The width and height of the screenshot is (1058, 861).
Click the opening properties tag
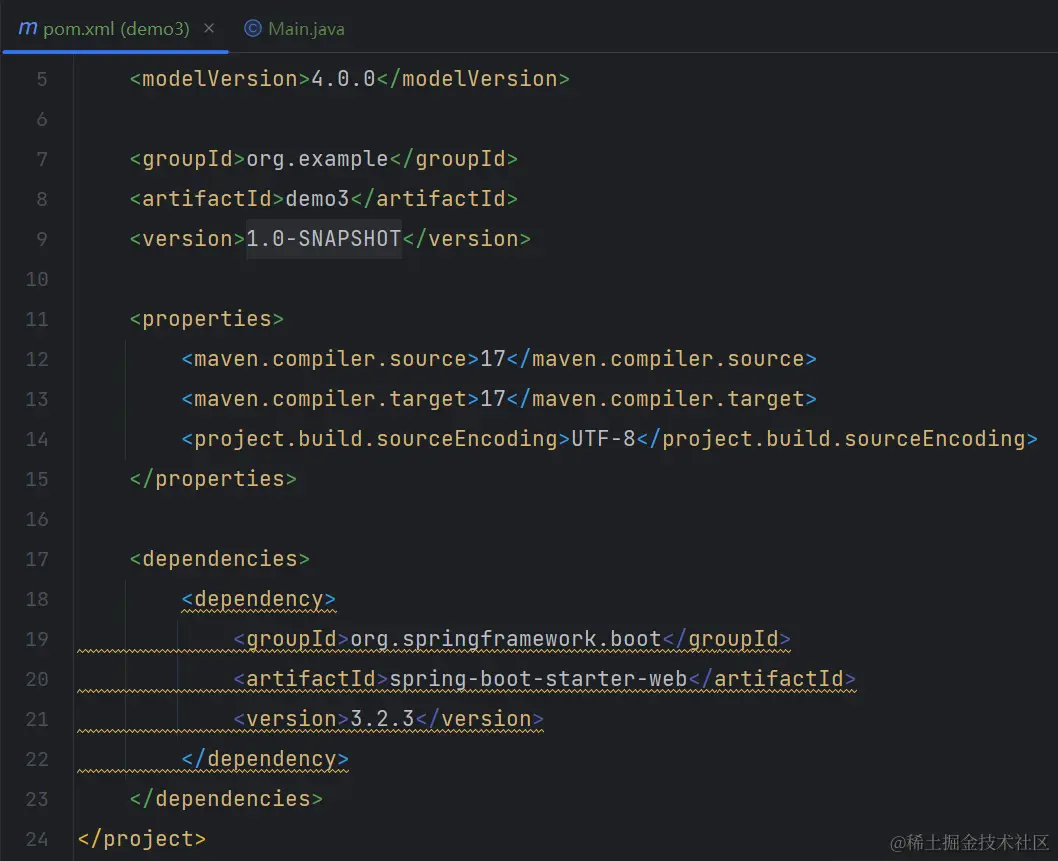tap(206, 319)
